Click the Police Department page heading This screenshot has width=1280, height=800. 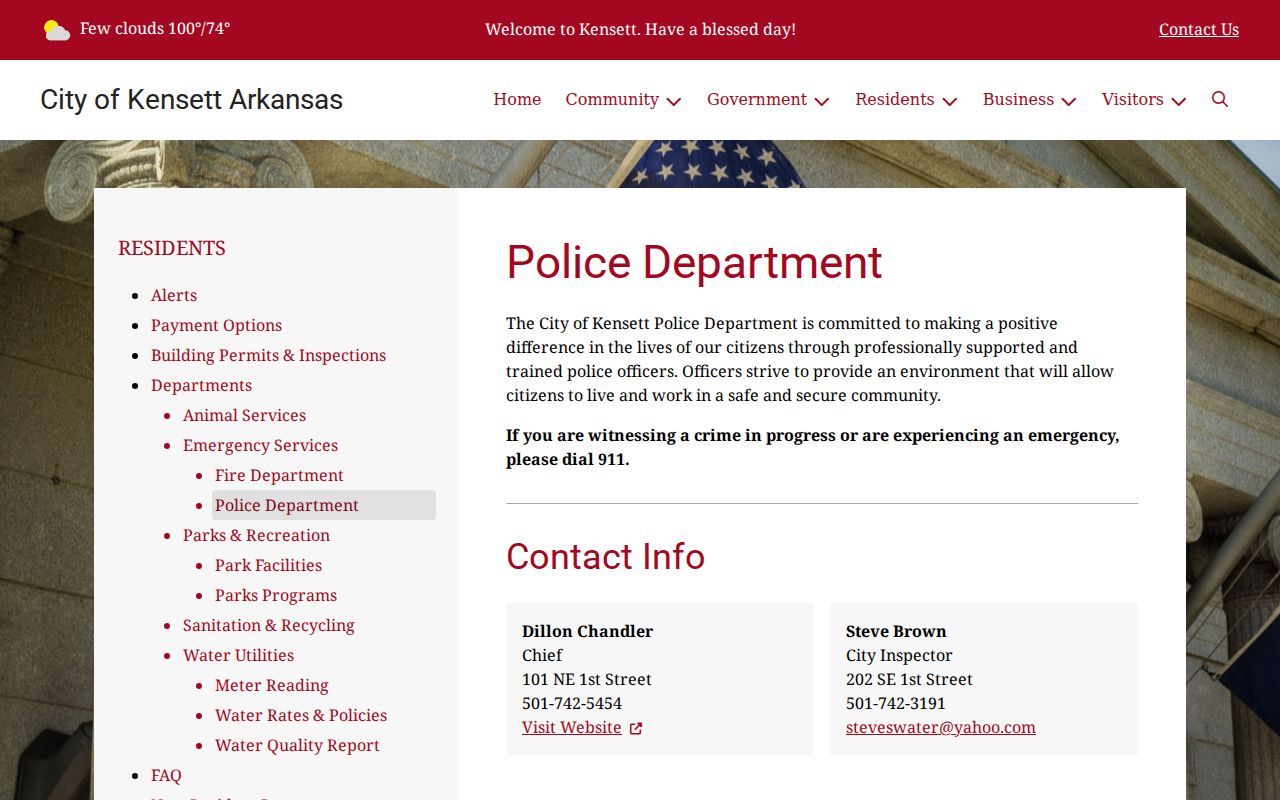[x=694, y=262]
